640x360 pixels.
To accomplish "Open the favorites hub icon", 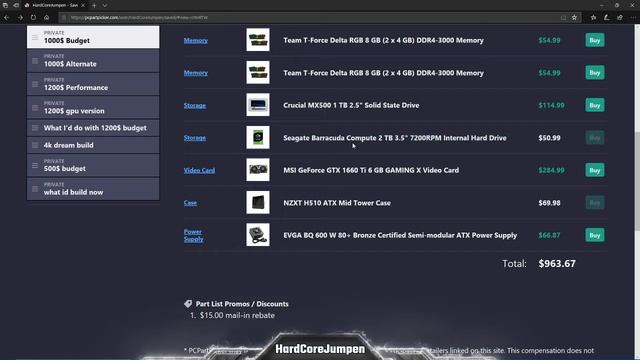I will [x=593, y=18].
